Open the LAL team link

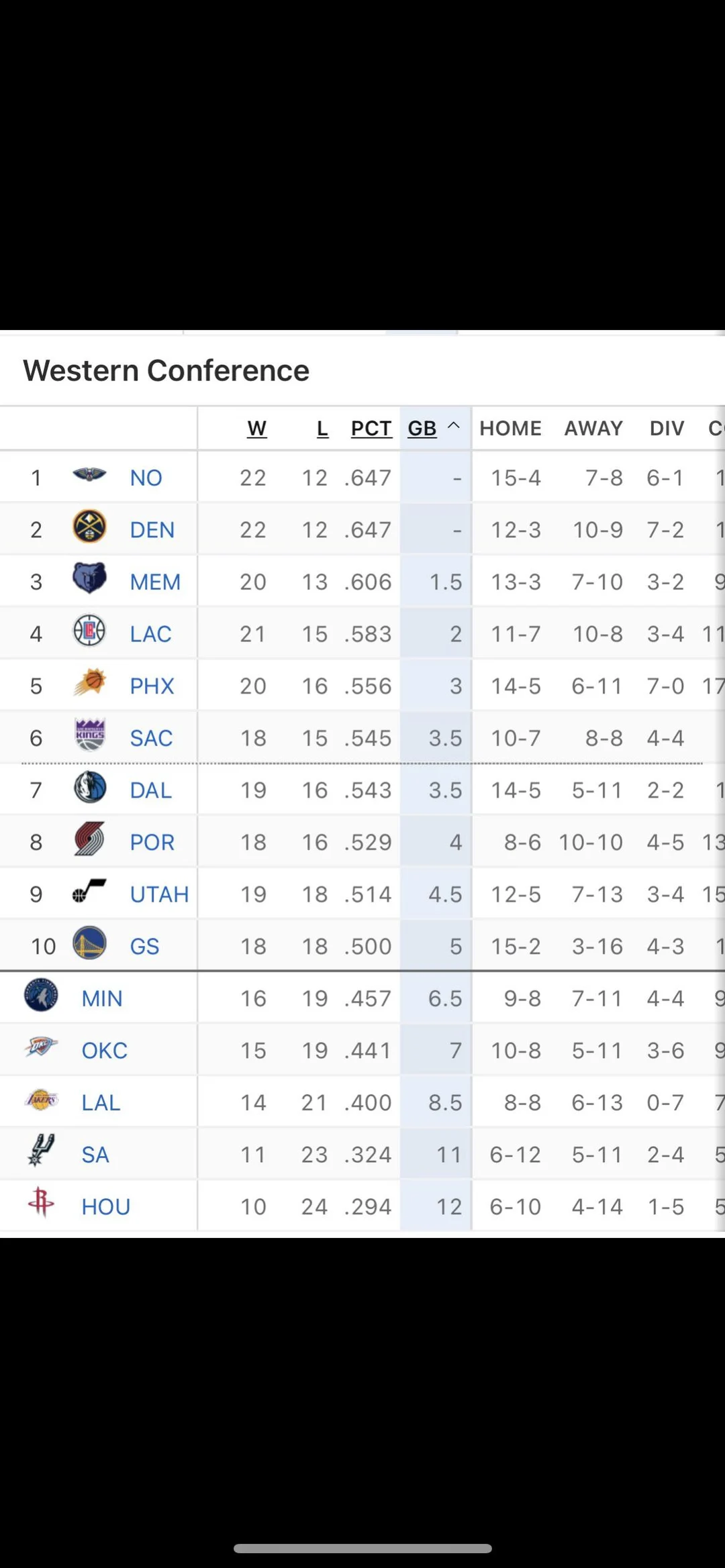click(x=101, y=1102)
